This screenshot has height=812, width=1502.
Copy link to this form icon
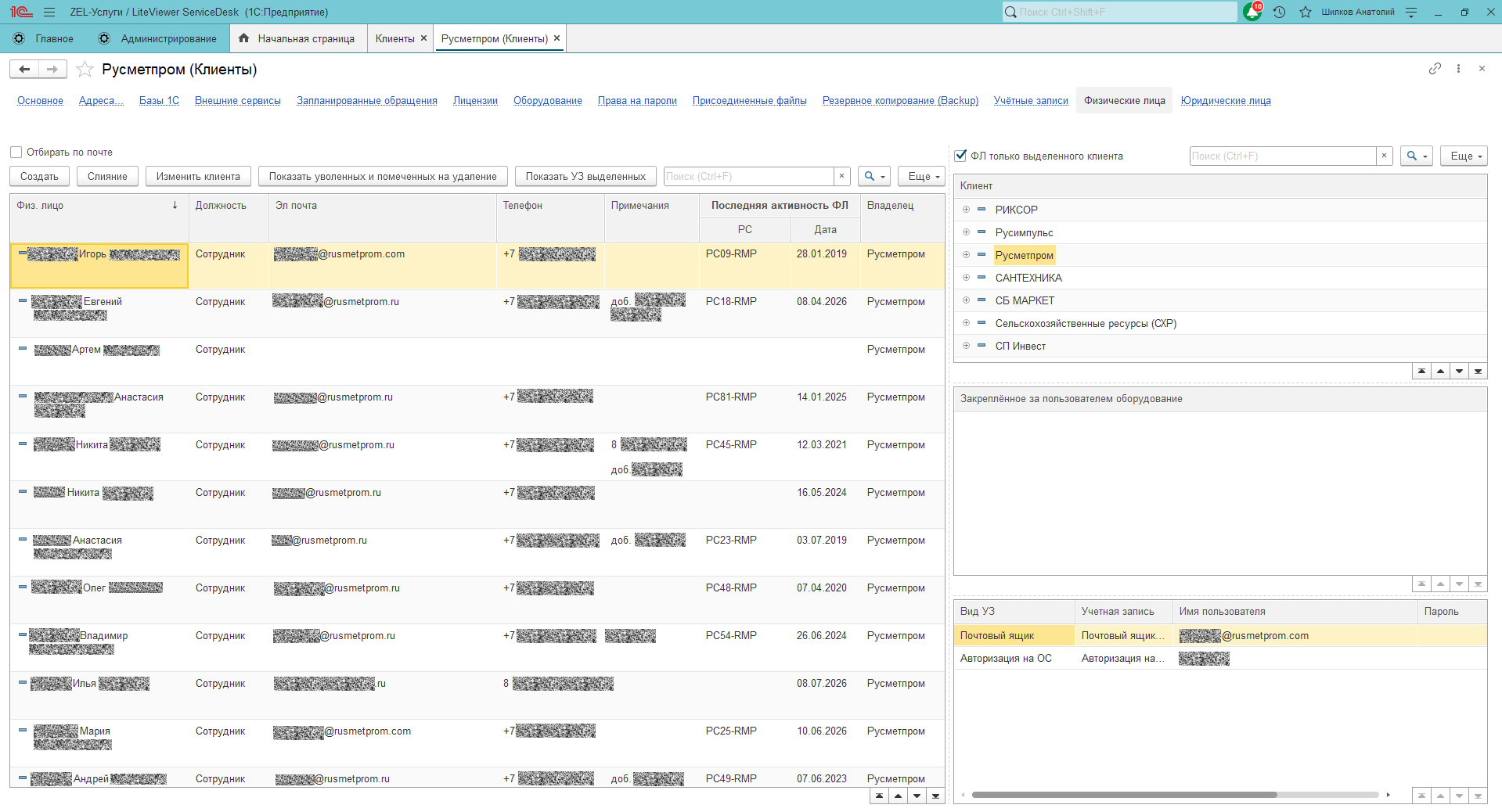point(1435,69)
